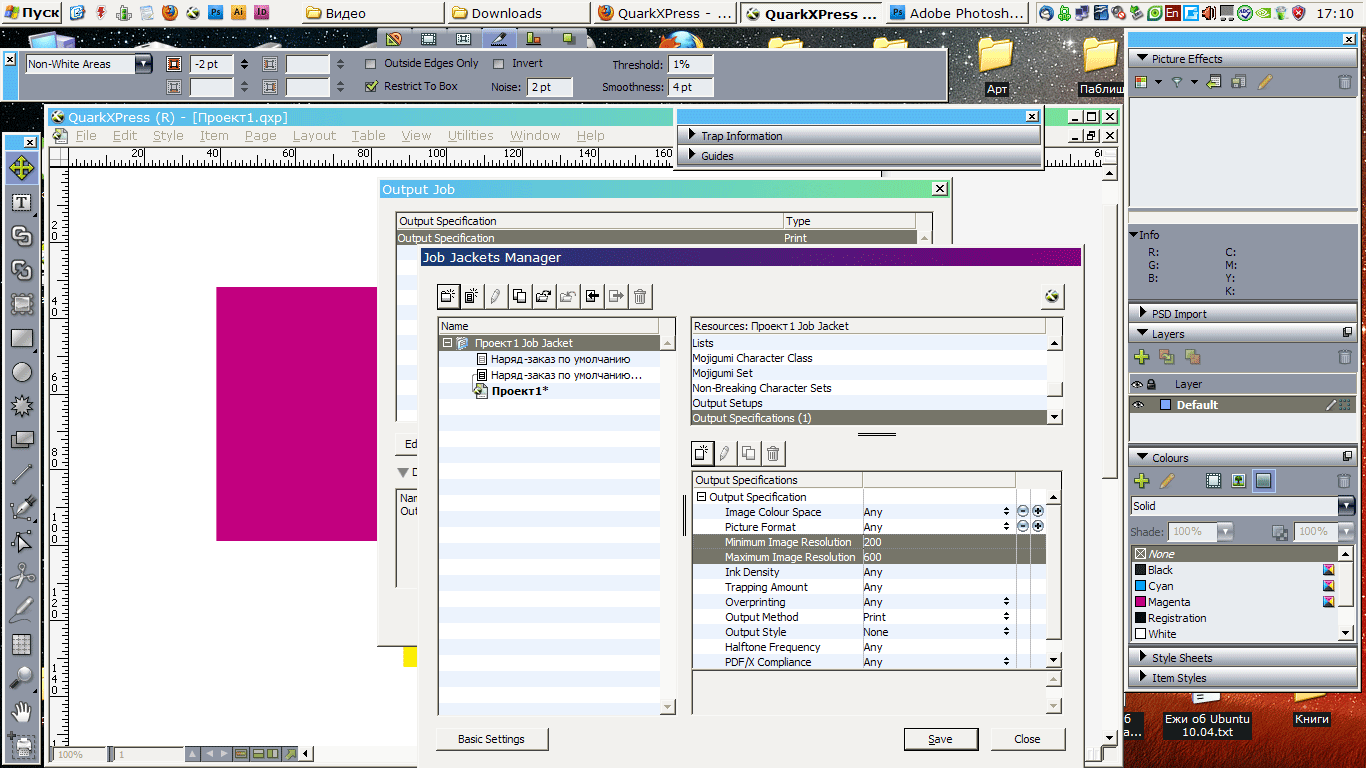Screen dimensions: 1366x768
Task: Enable Outside Edges Only checkbox
Action: 372,63
